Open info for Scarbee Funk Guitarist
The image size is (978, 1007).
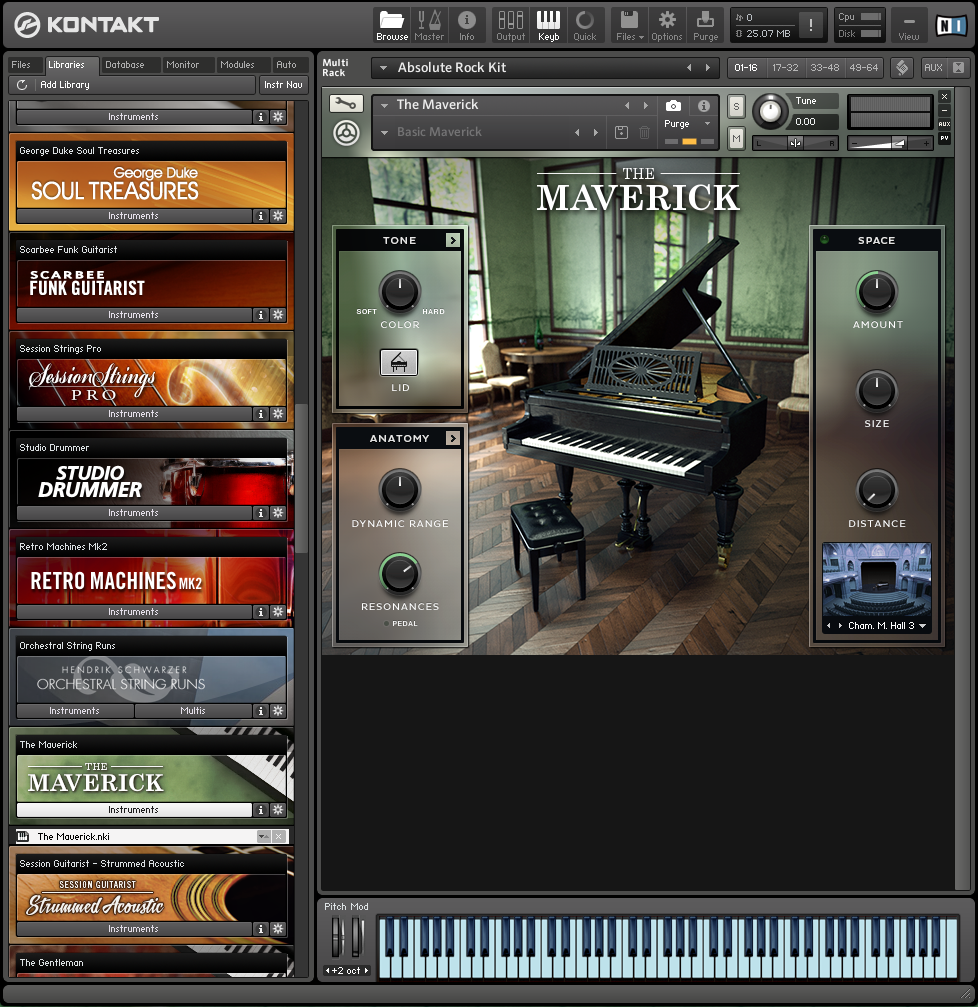pyautogui.click(x=260, y=315)
